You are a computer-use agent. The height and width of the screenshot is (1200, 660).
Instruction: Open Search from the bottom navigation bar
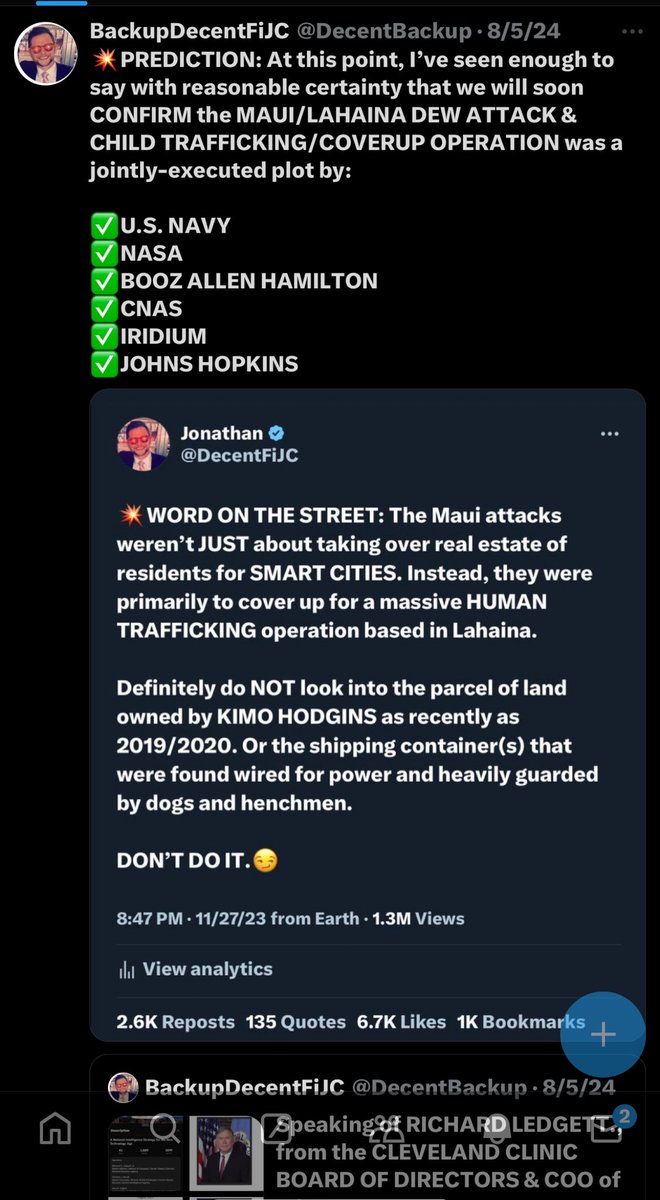[x=165, y=1130]
